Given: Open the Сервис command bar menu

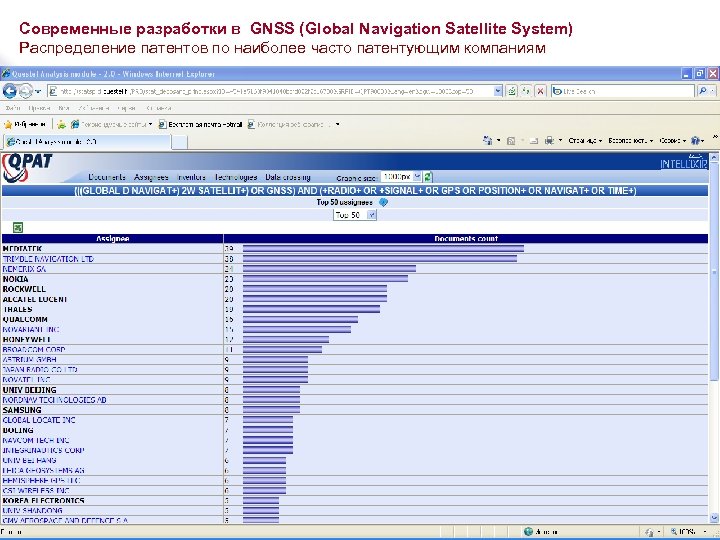Looking at the screenshot, I should [672, 141].
